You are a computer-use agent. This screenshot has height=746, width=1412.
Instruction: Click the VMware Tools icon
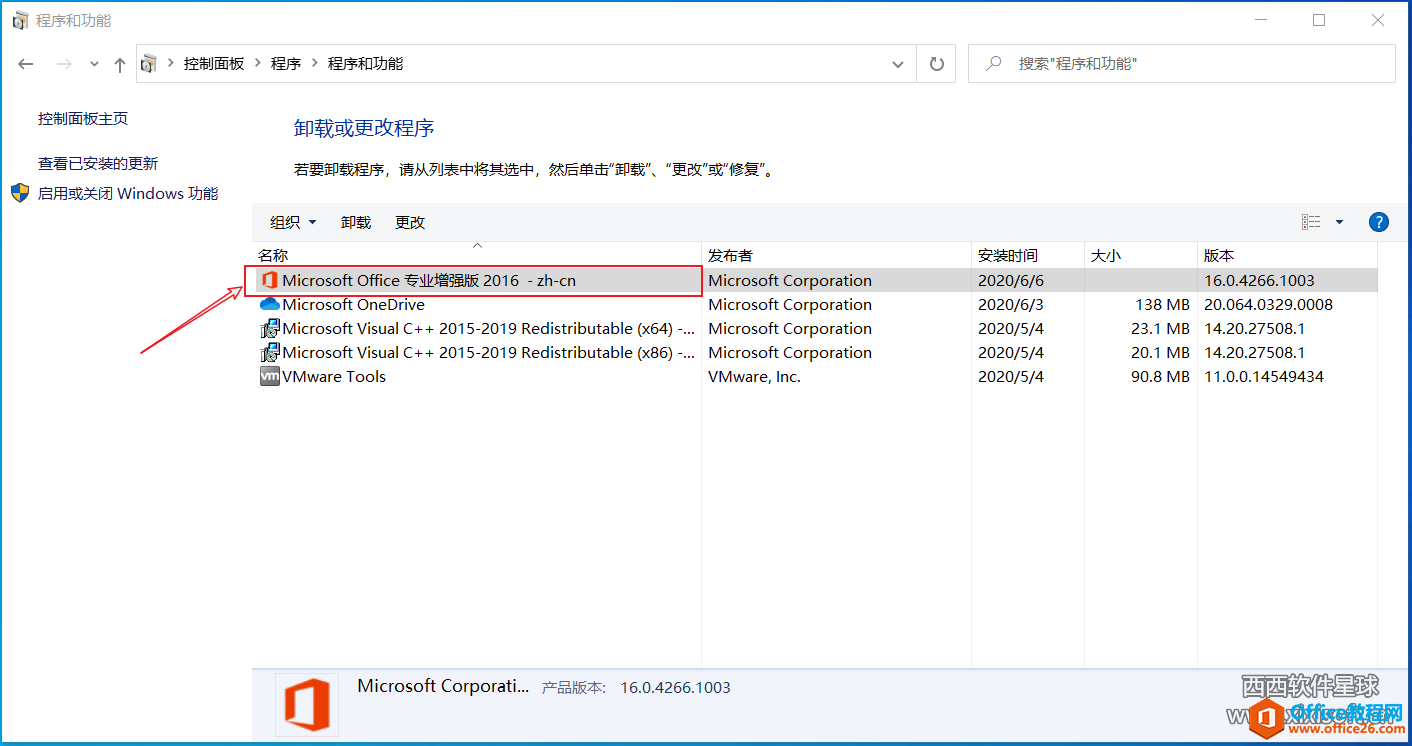(269, 376)
